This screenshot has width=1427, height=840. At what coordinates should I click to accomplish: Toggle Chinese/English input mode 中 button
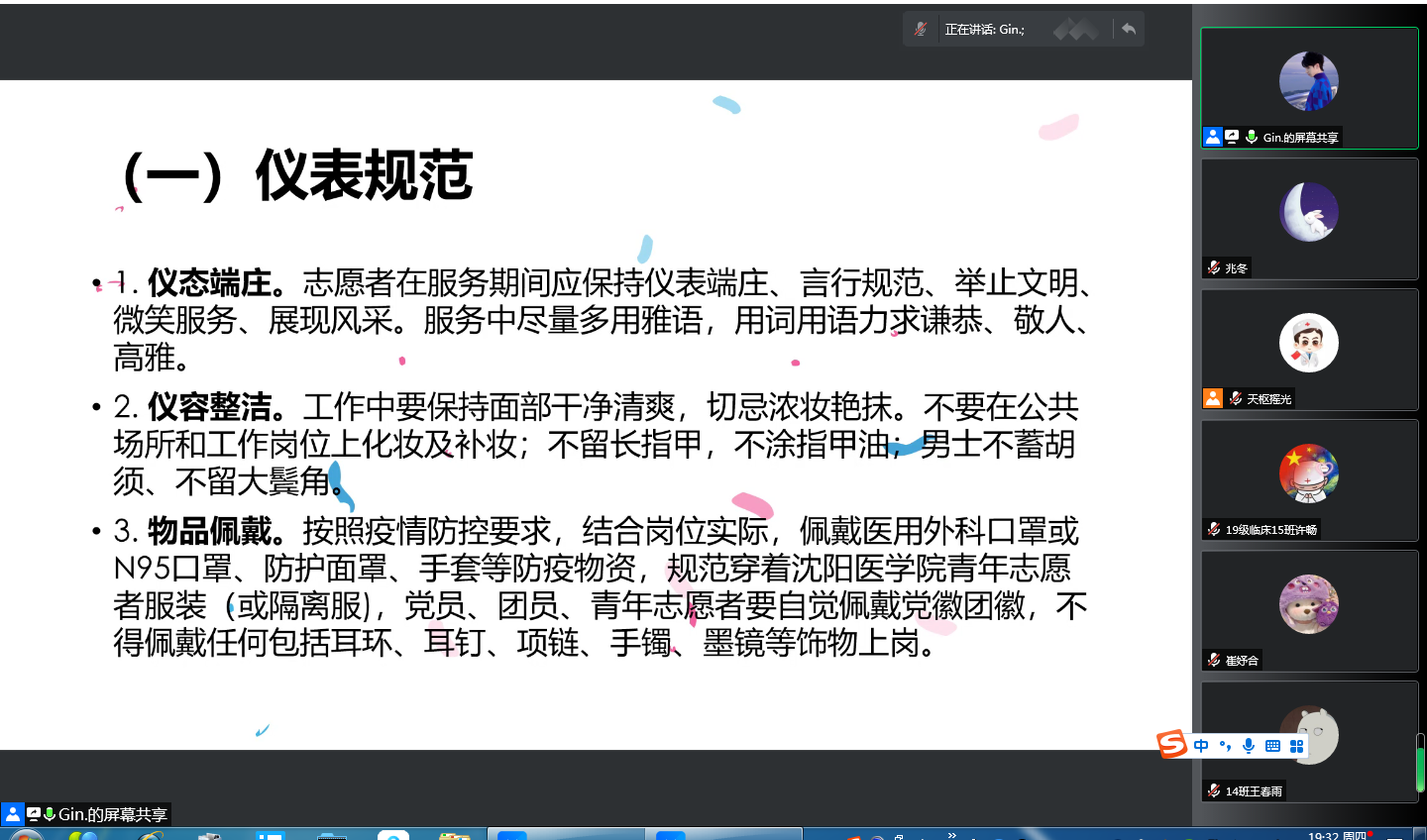click(x=1201, y=746)
